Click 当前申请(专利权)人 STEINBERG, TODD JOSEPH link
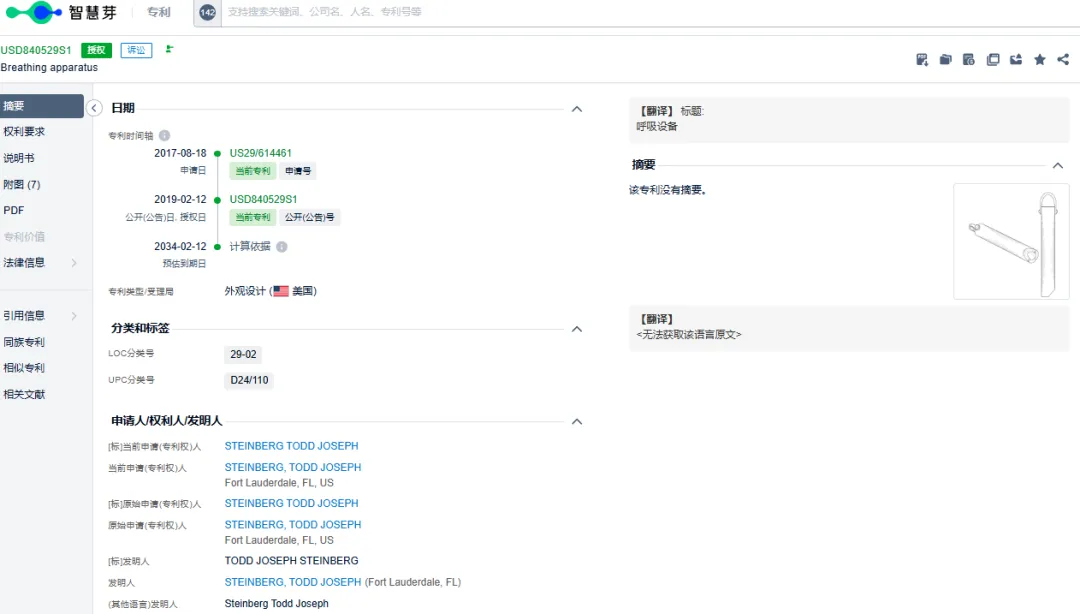 tap(293, 467)
